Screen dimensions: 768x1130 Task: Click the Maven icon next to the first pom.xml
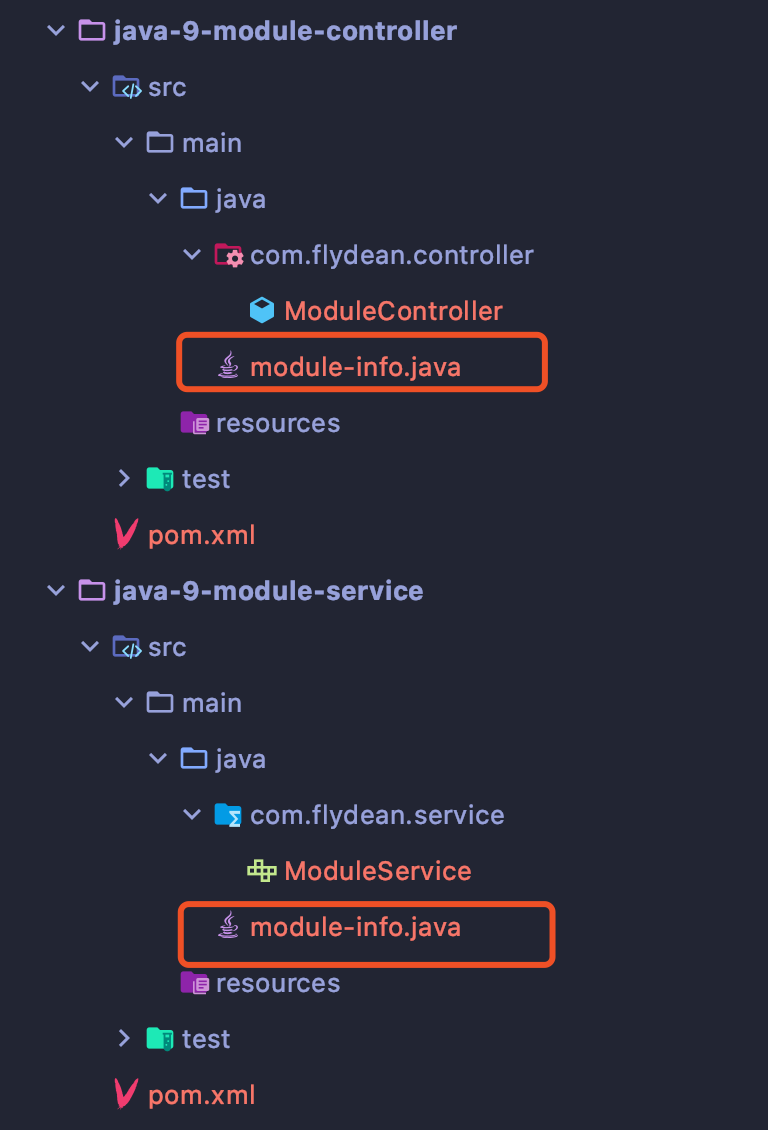tap(124, 534)
